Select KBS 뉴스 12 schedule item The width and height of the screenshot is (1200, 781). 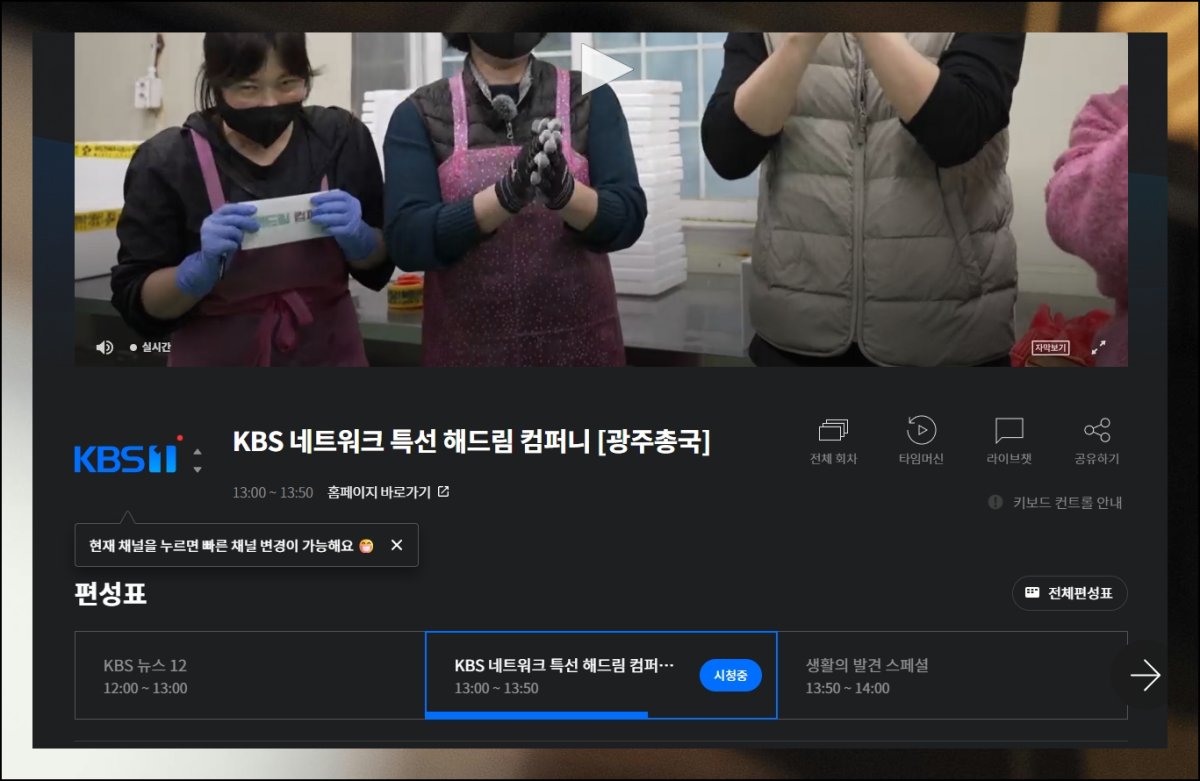tap(250, 675)
